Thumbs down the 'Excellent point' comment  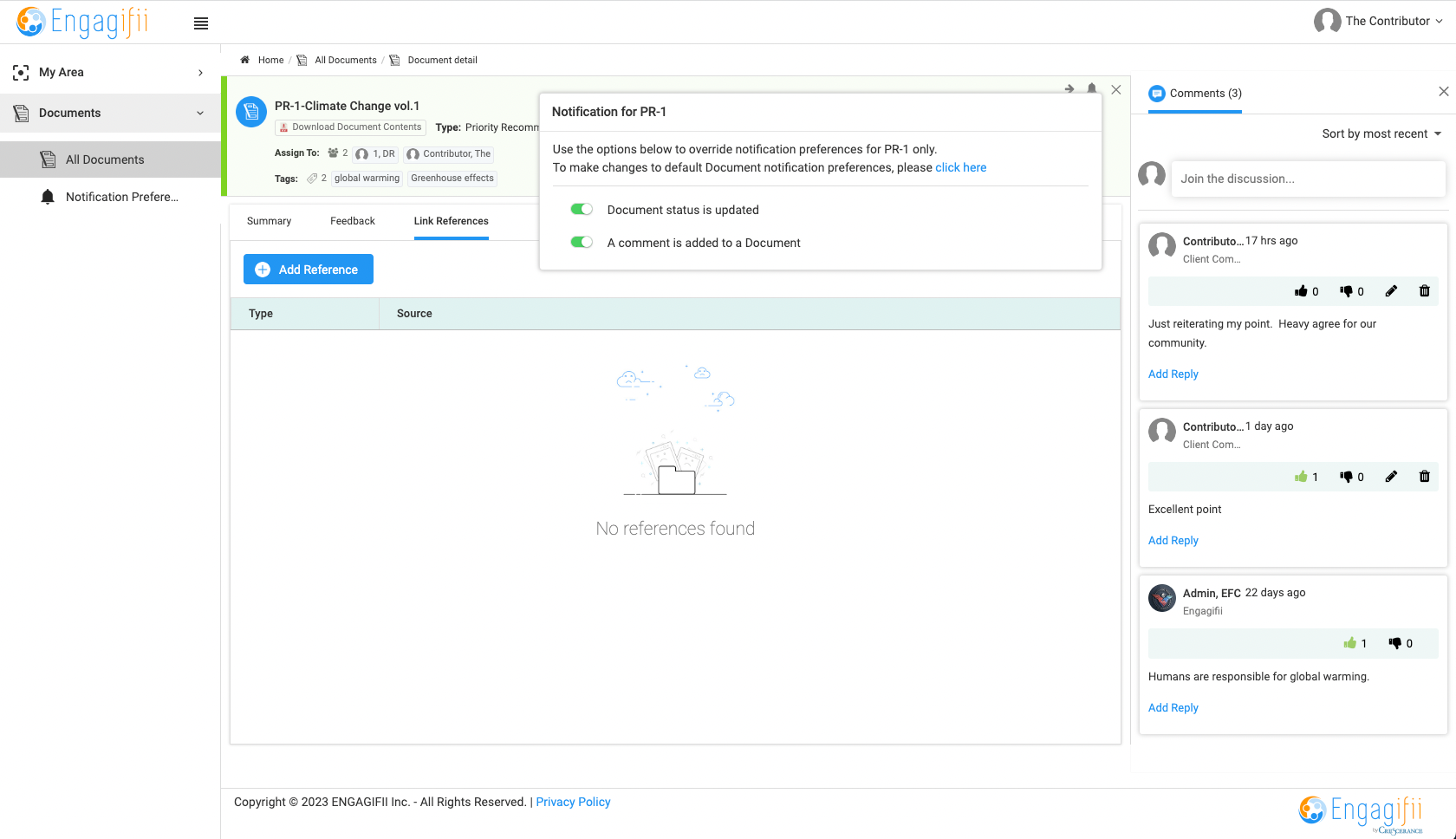tap(1346, 477)
